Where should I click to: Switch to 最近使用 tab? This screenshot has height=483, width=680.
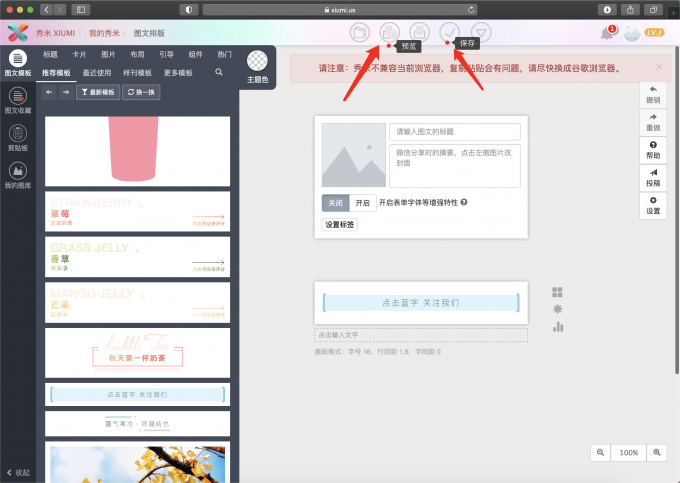pyautogui.click(x=97, y=73)
